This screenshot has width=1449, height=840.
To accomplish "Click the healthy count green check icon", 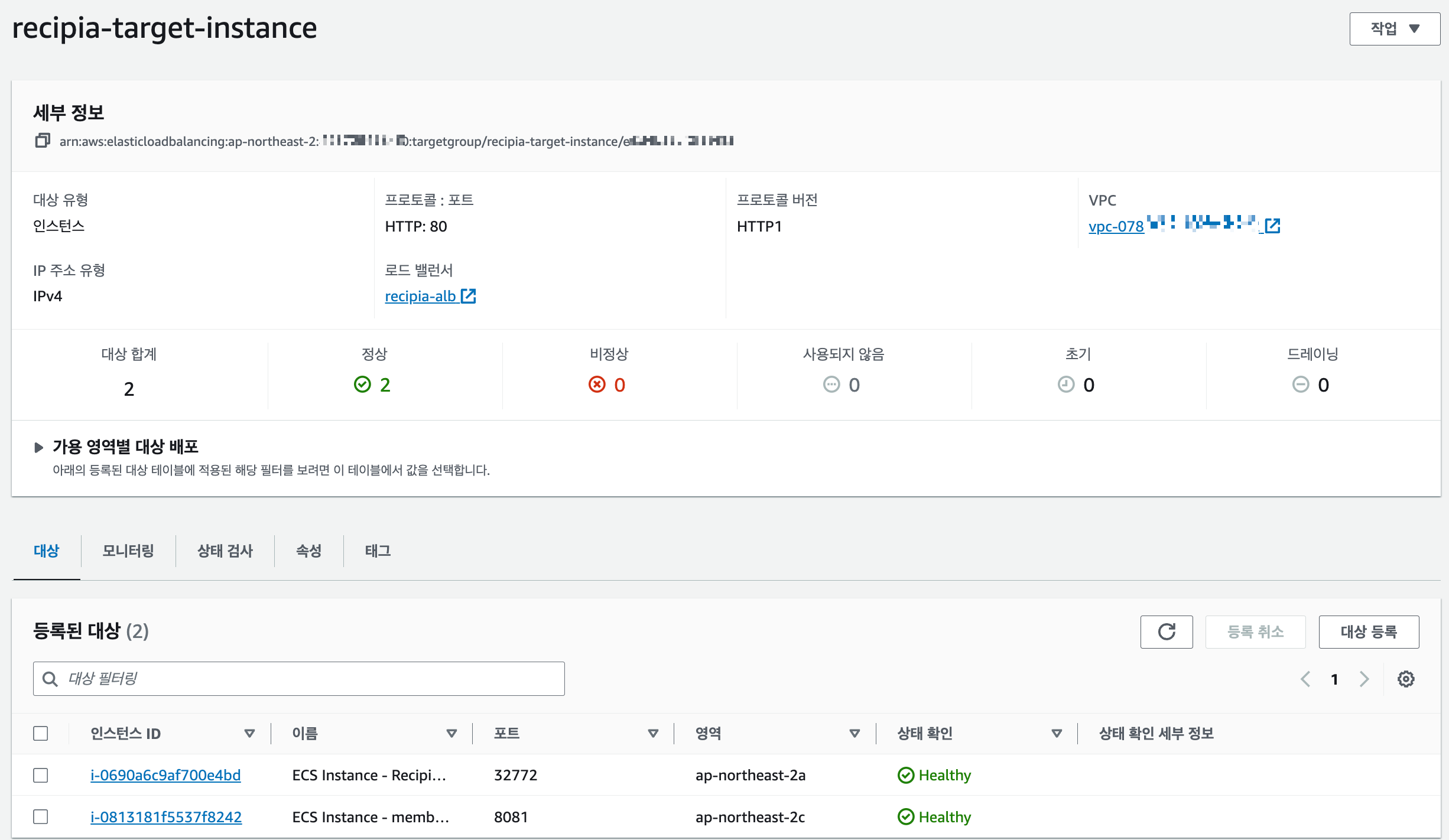I will point(362,385).
